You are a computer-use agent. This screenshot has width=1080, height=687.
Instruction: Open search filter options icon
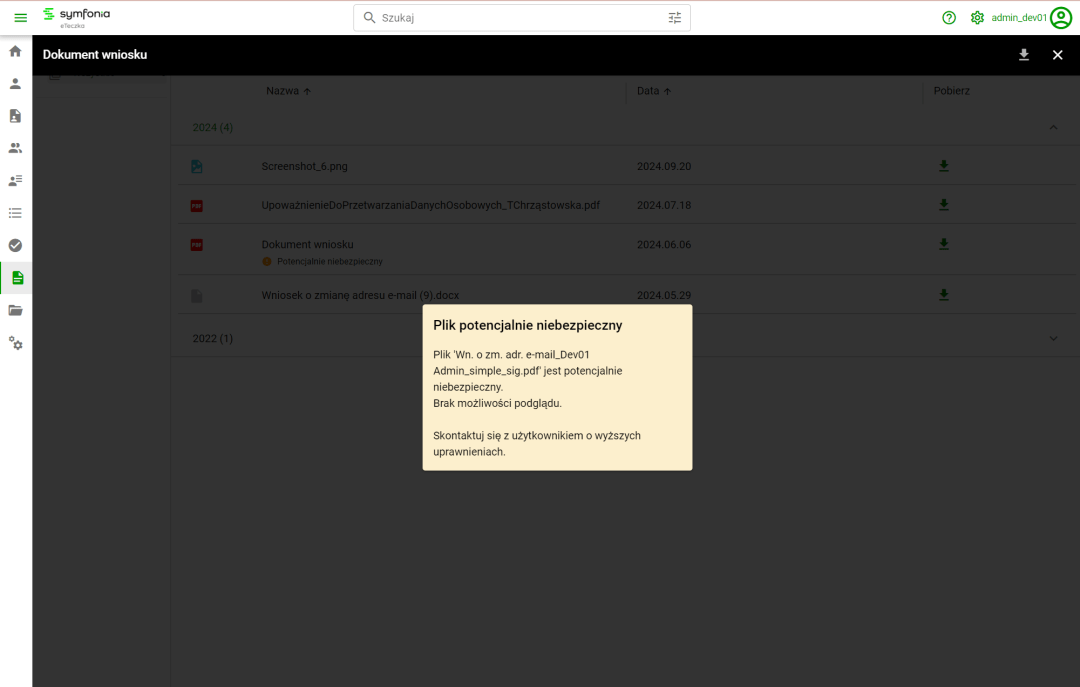[x=675, y=18]
